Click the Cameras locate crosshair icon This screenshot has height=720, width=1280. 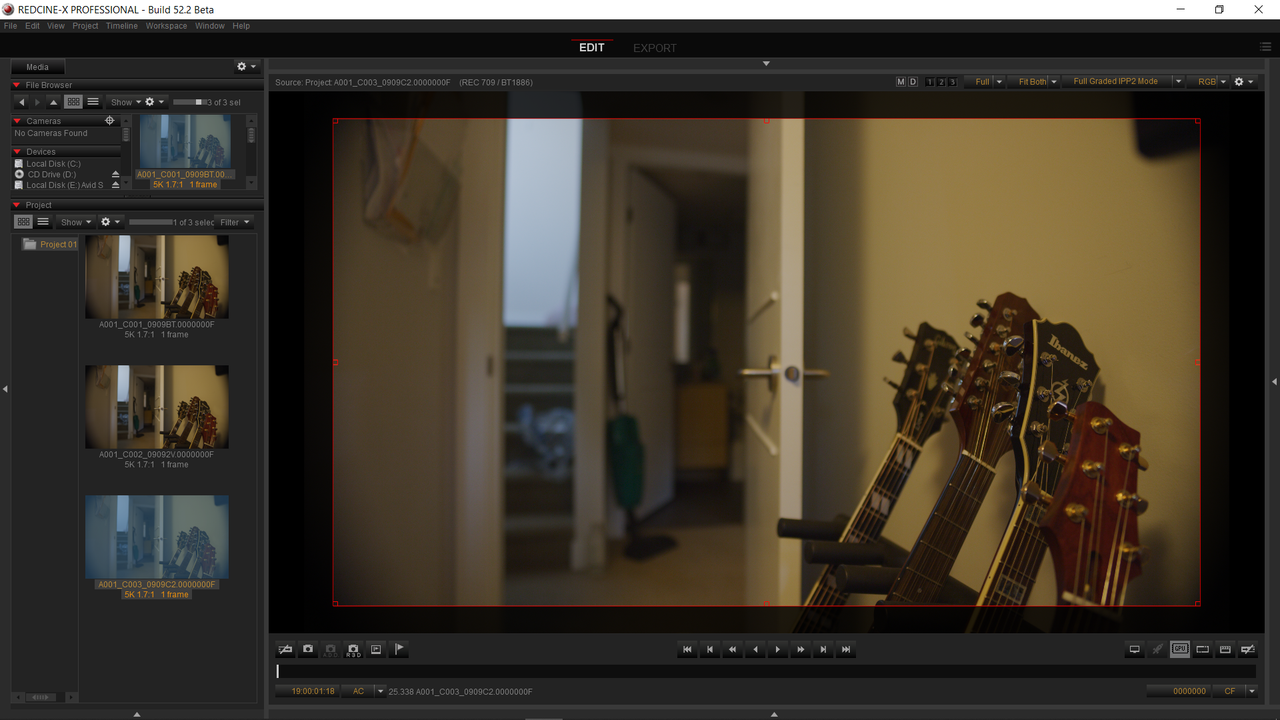(x=110, y=121)
